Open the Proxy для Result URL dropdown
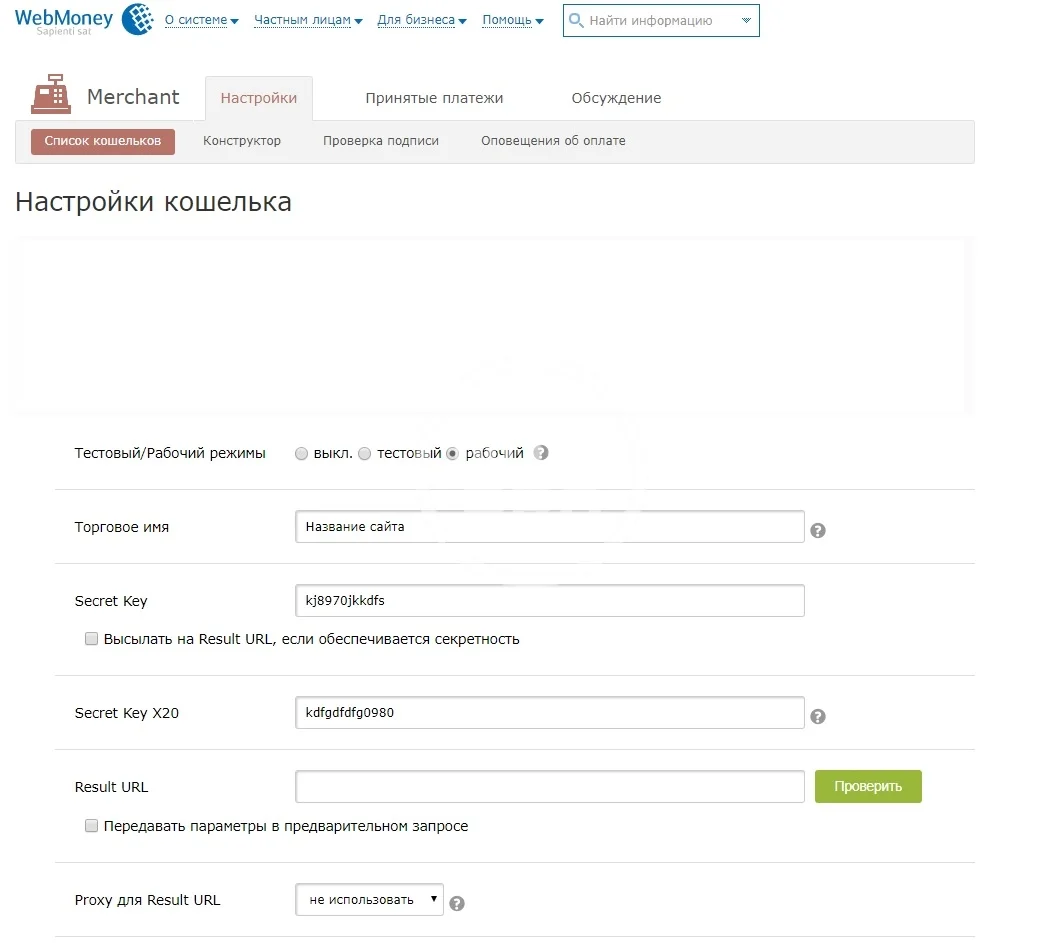Screen dimensions: 1061x943 pos(369,900)
